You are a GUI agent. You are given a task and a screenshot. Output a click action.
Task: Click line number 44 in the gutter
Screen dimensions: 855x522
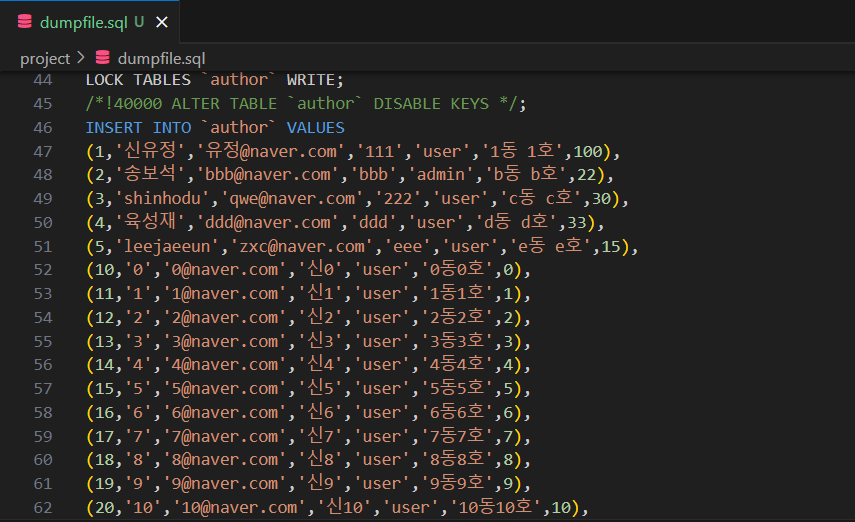point(43,80)
